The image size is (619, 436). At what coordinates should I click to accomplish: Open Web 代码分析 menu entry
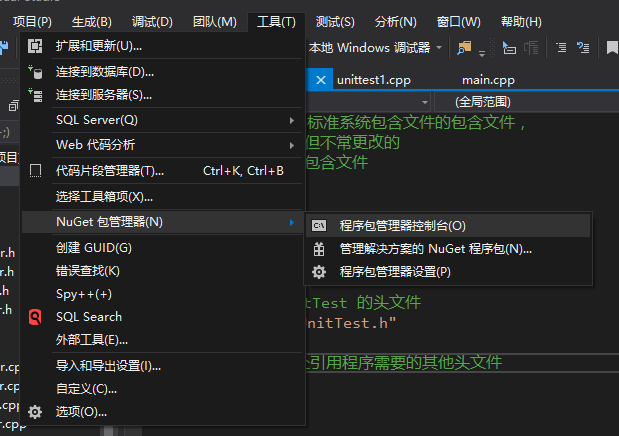(x=163, y=145)
